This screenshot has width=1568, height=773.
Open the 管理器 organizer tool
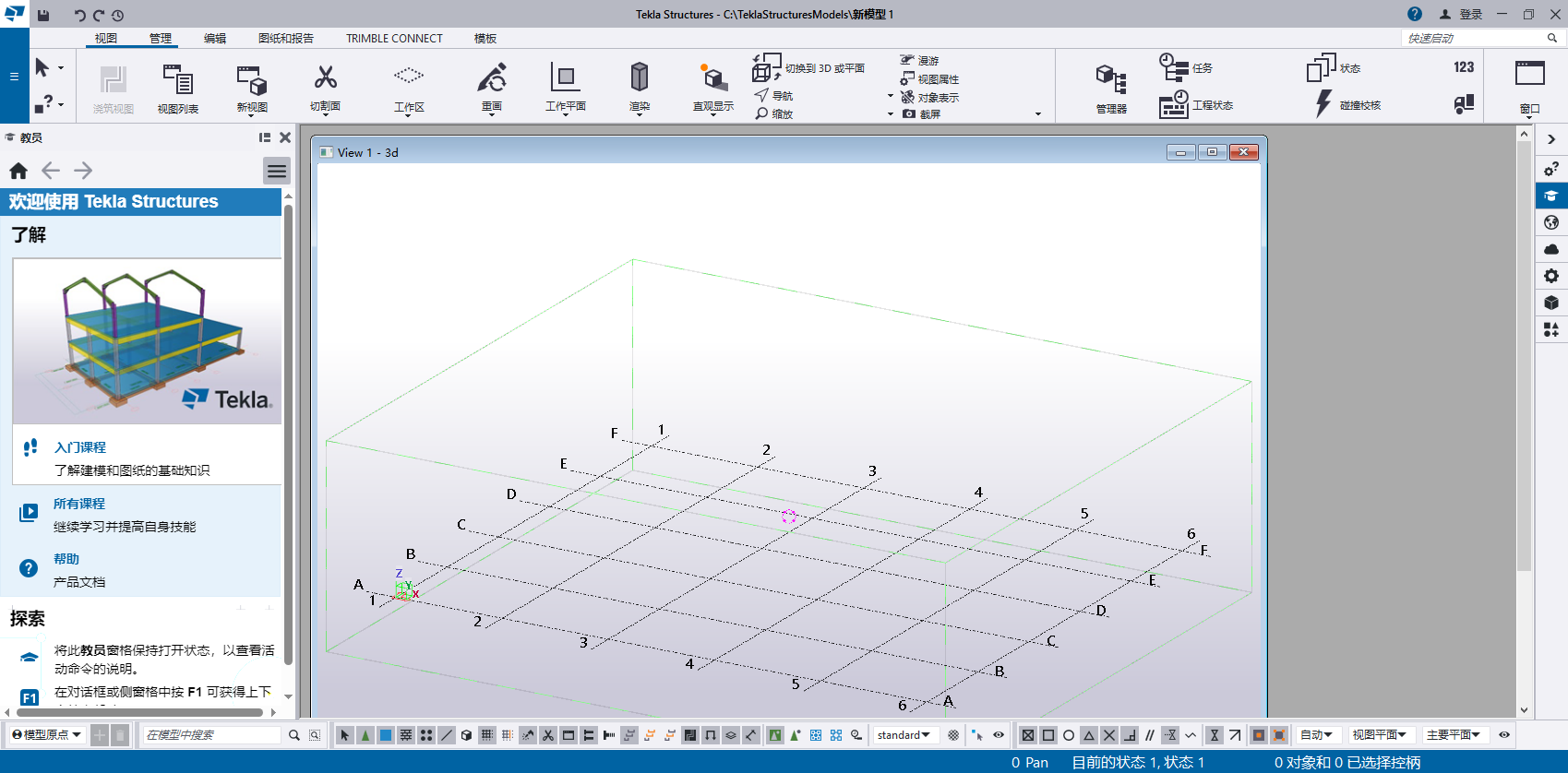coord(1111,89)
